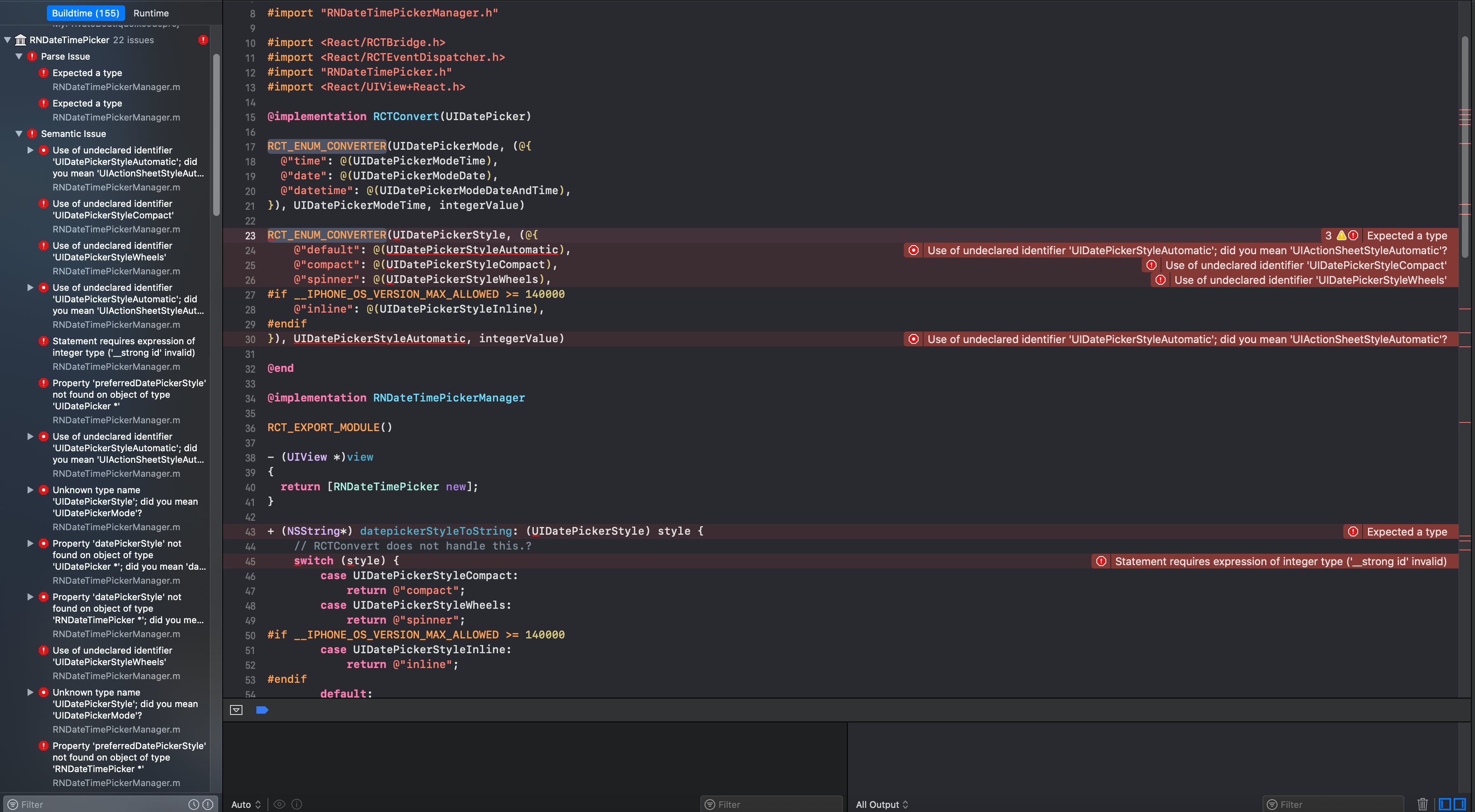Click error icon on 'Statement requires expression' sidebar issue
Image resolution: width=1475 pixels, height=812 pixels.
(44, 341)
